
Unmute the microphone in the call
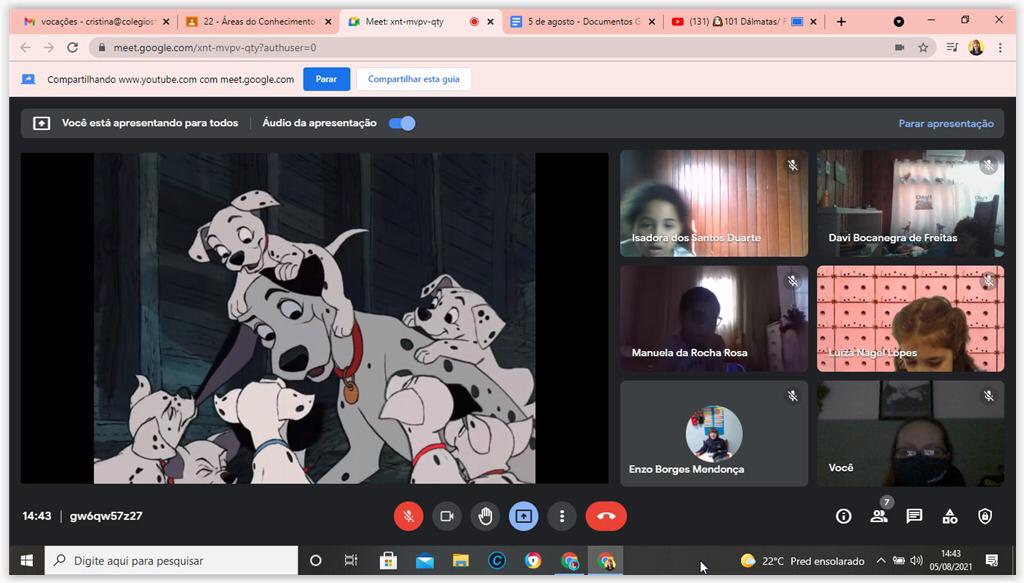pyautogui.click(x=408, y=516)
